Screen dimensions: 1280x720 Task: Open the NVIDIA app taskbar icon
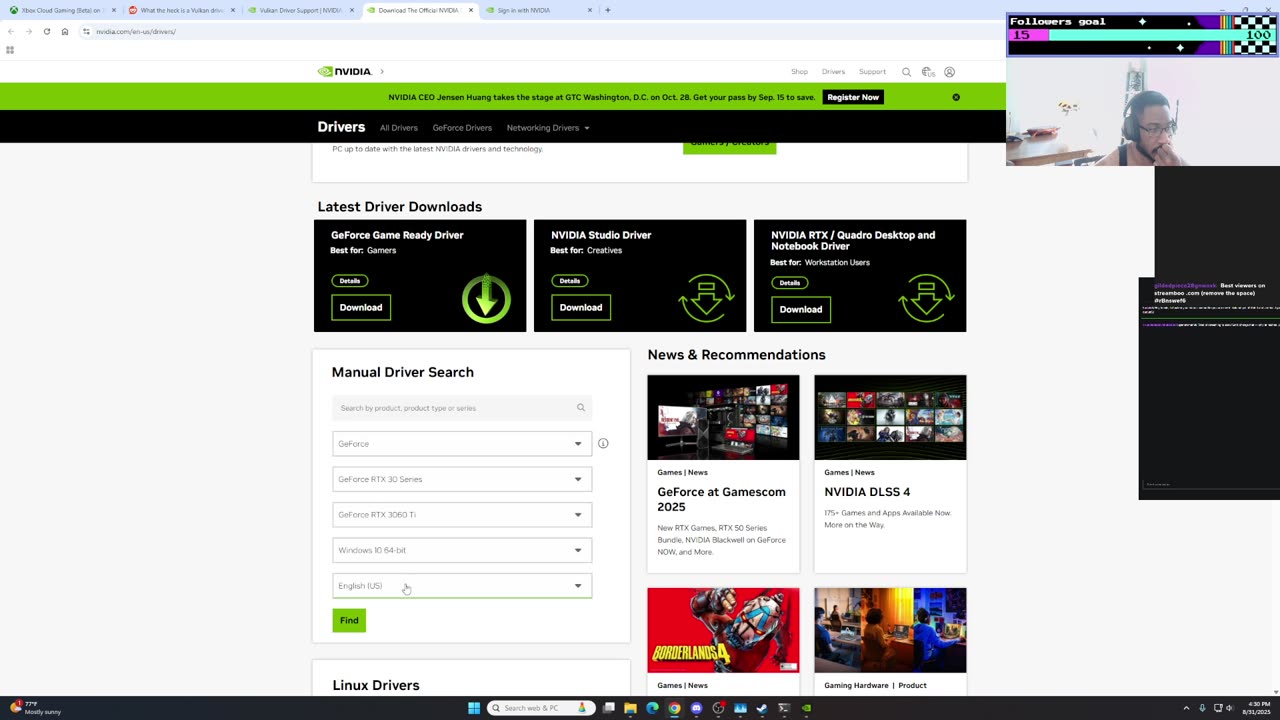pos(806,708)
